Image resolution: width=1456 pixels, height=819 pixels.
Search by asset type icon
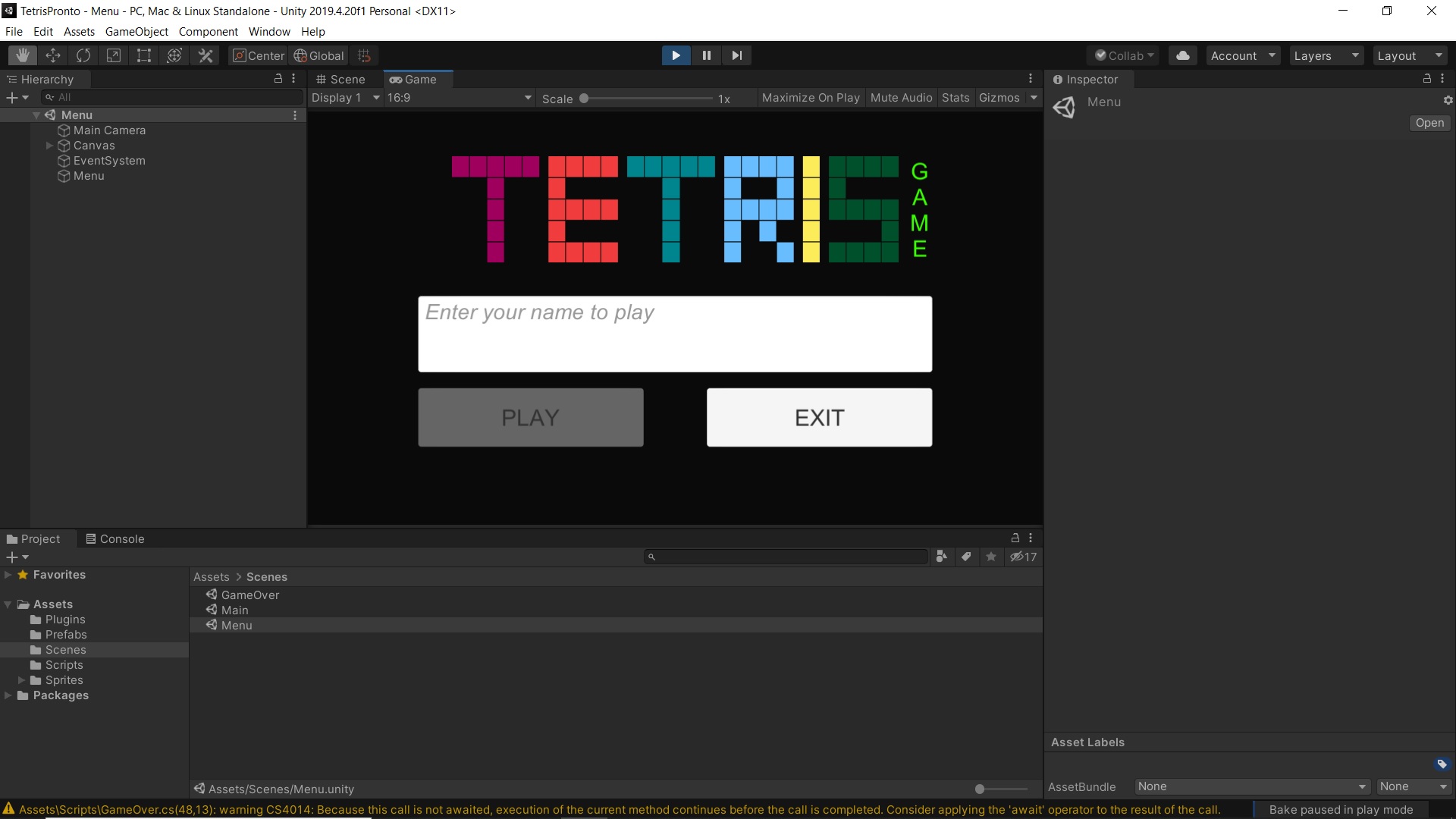tap(941, 557)
